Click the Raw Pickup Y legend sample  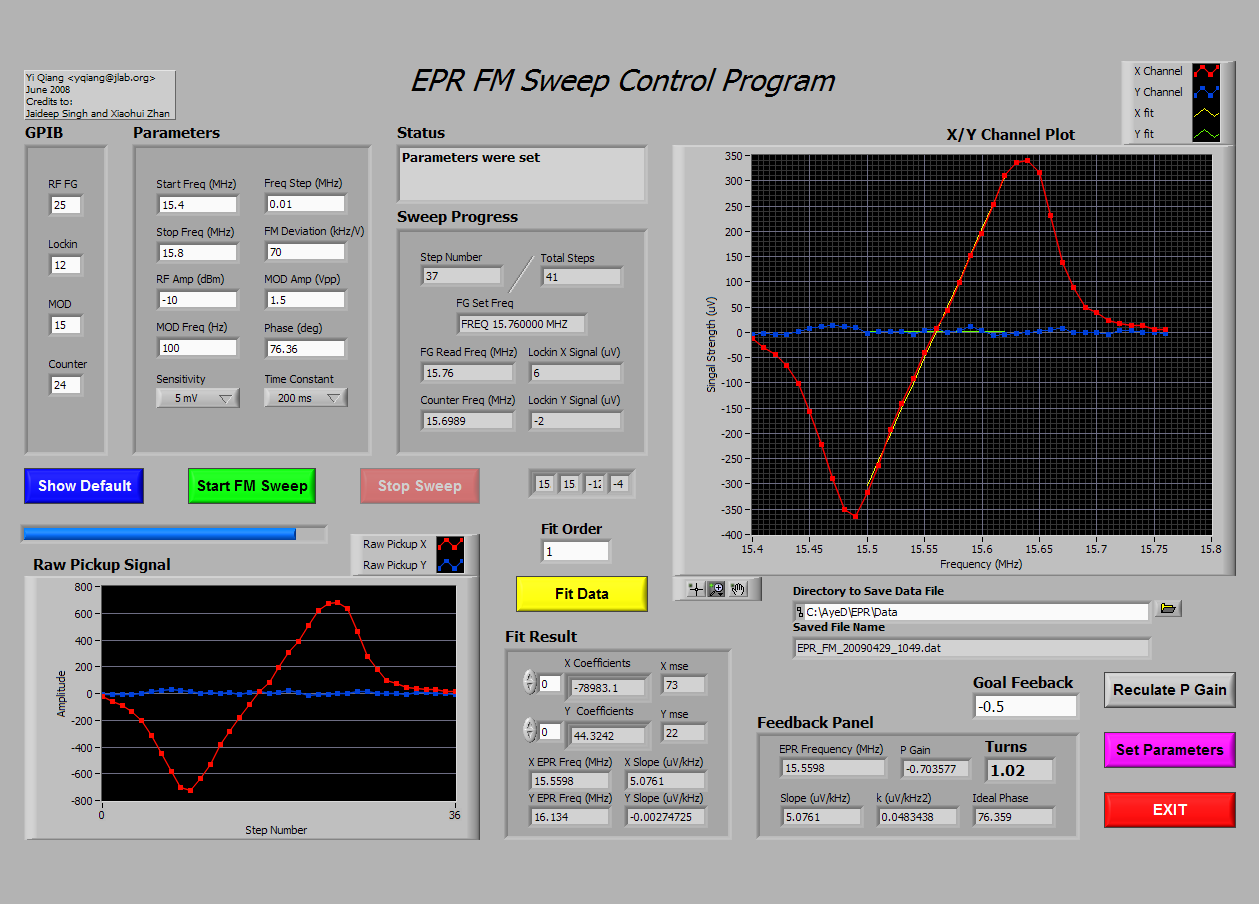point(450,565)
